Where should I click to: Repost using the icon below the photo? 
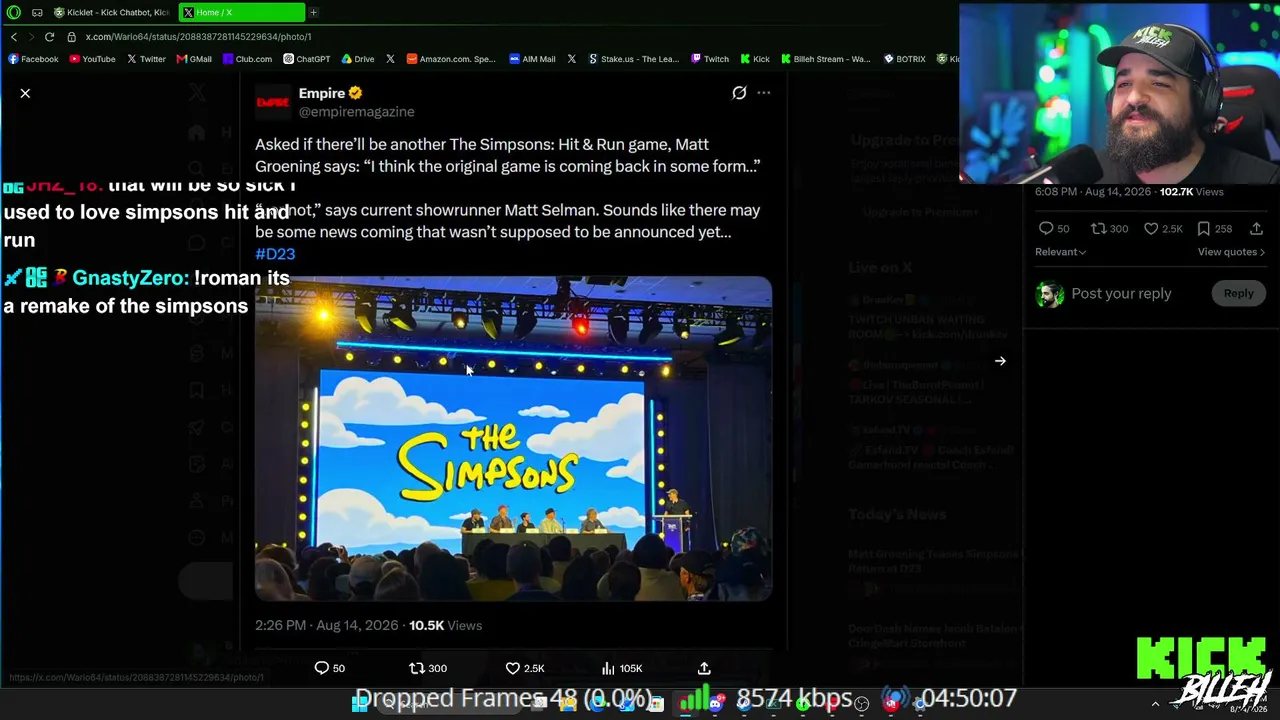point(417,668)
